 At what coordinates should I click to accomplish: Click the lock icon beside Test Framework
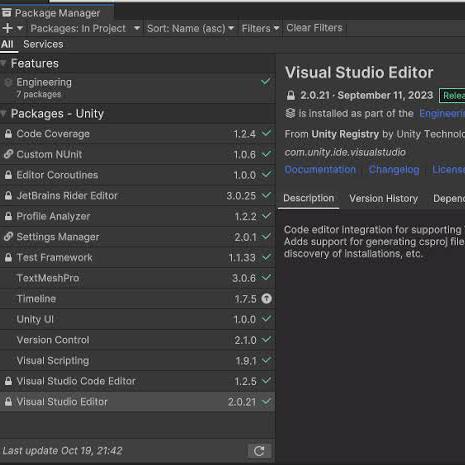pos(8,257)
